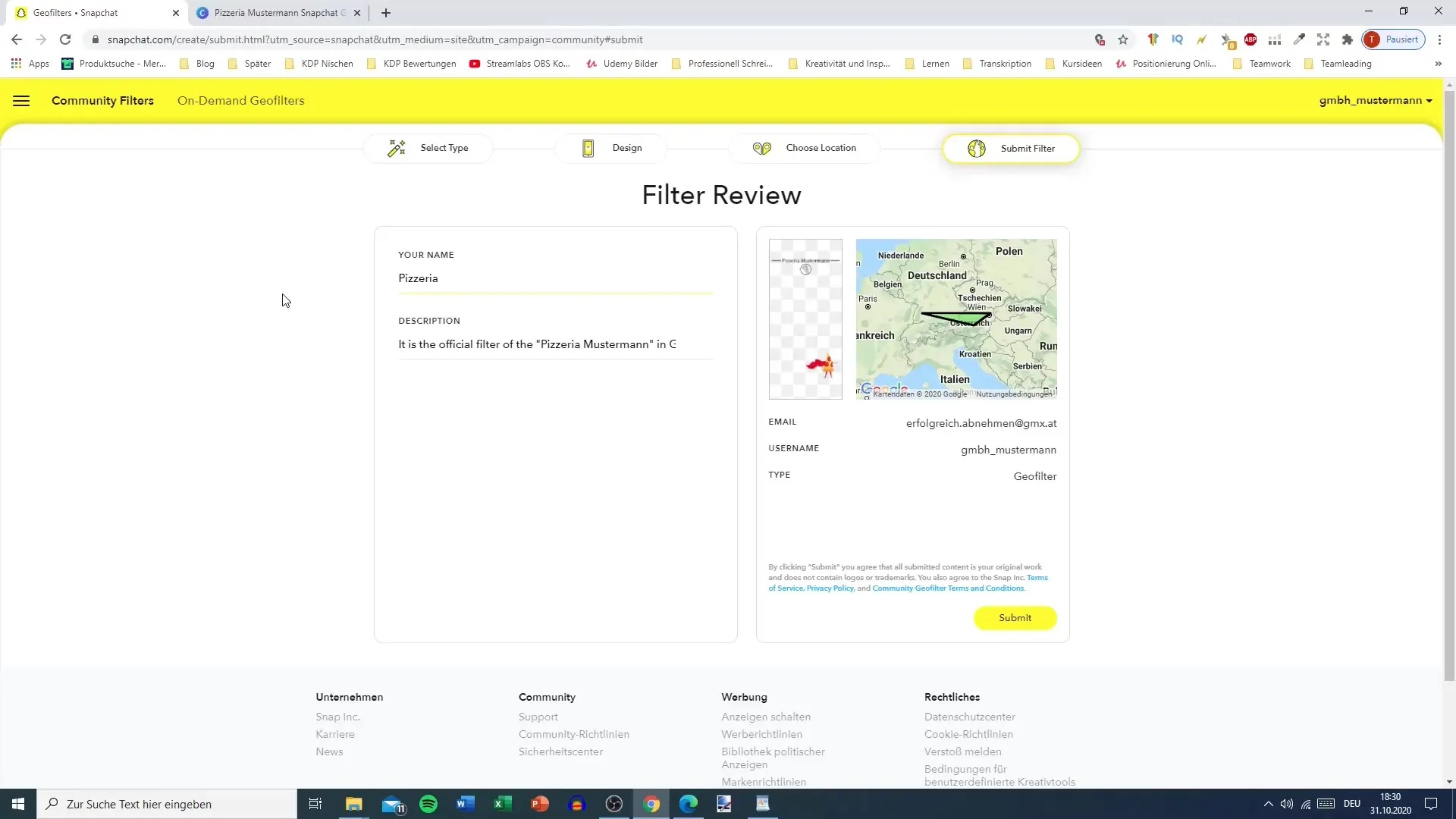1456x819 pixels.
Task: Click the Select Type wand icon
Action: pyautogui.click(x=397, y=148)
